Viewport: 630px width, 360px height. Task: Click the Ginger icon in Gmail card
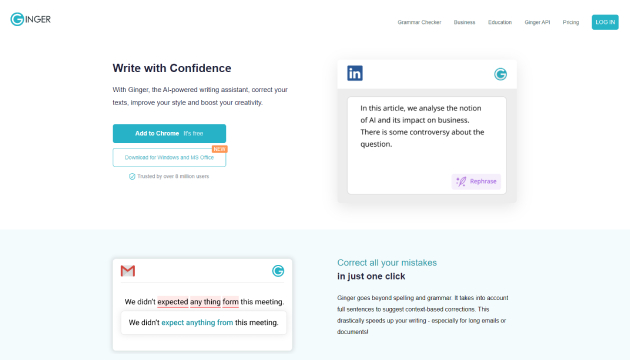point(278,271)
